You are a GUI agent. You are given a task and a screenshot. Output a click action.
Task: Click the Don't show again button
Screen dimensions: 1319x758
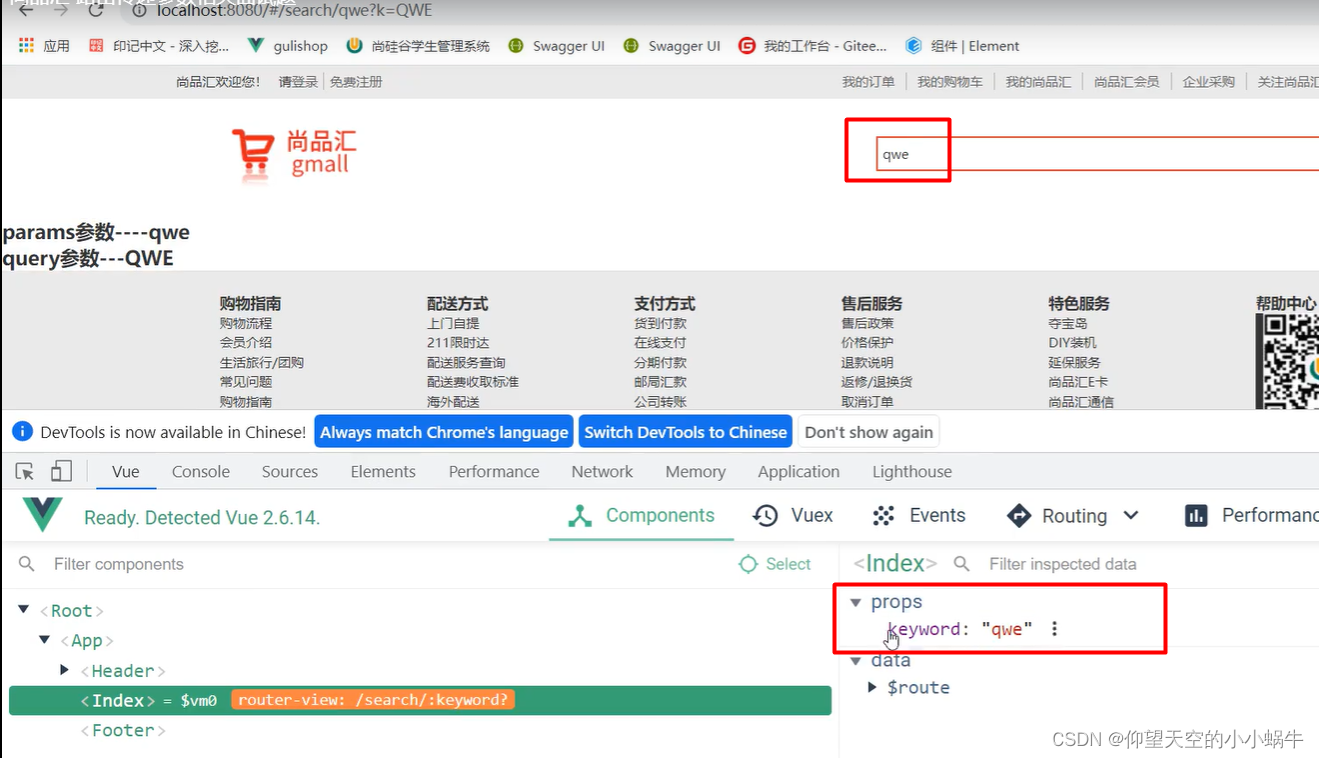coord(869,432)
